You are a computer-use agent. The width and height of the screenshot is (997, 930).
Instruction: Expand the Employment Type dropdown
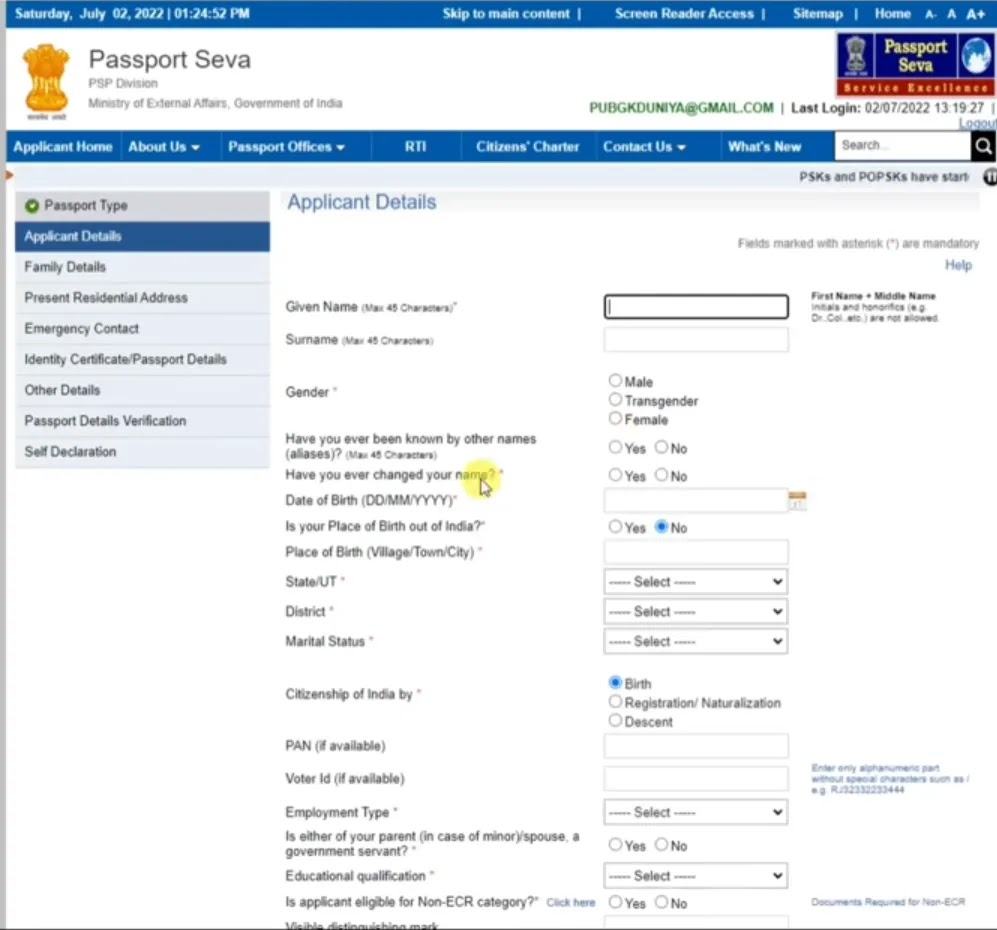[695, 812]
